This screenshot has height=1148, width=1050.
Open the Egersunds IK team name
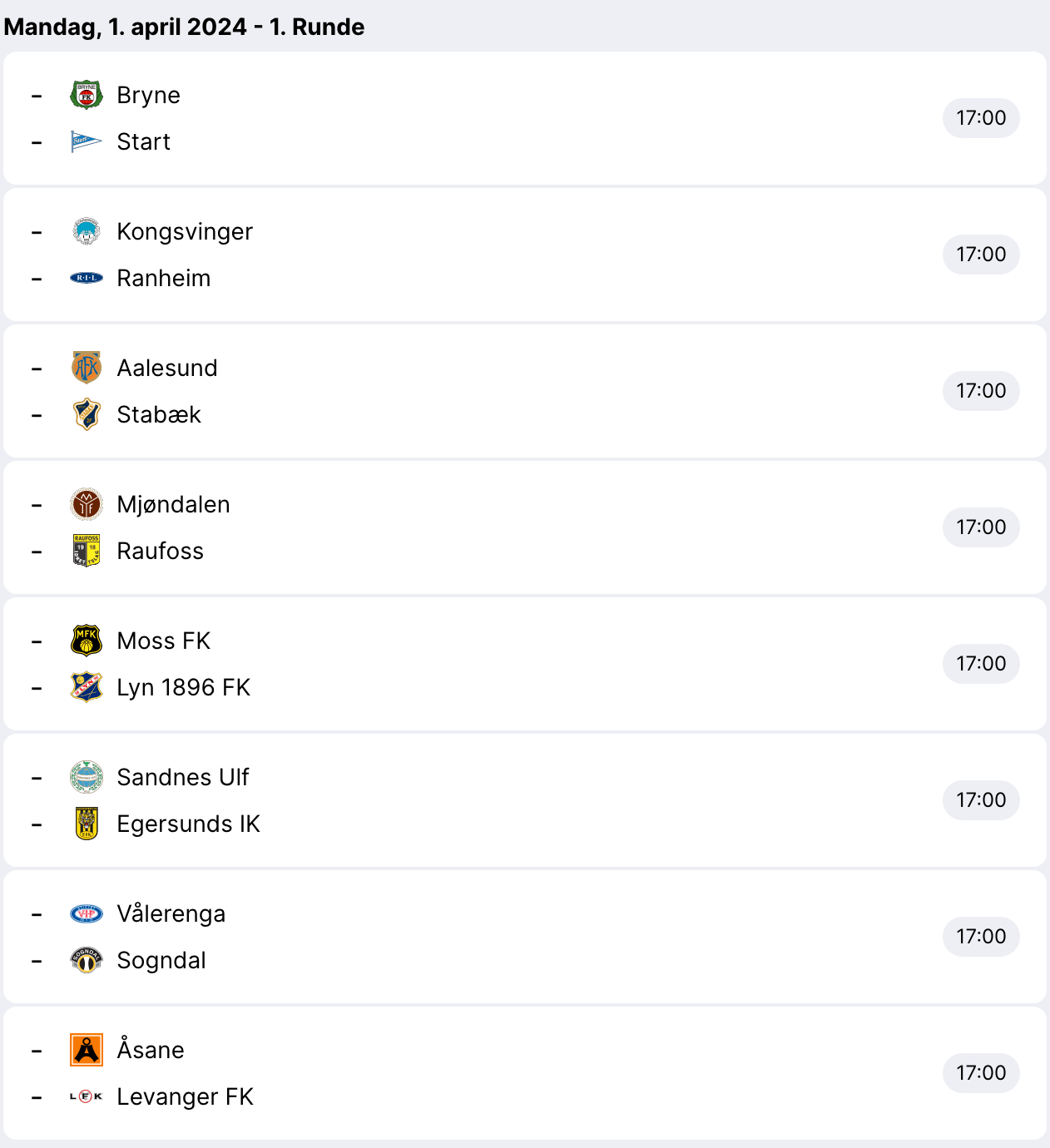tap(188, 824)
